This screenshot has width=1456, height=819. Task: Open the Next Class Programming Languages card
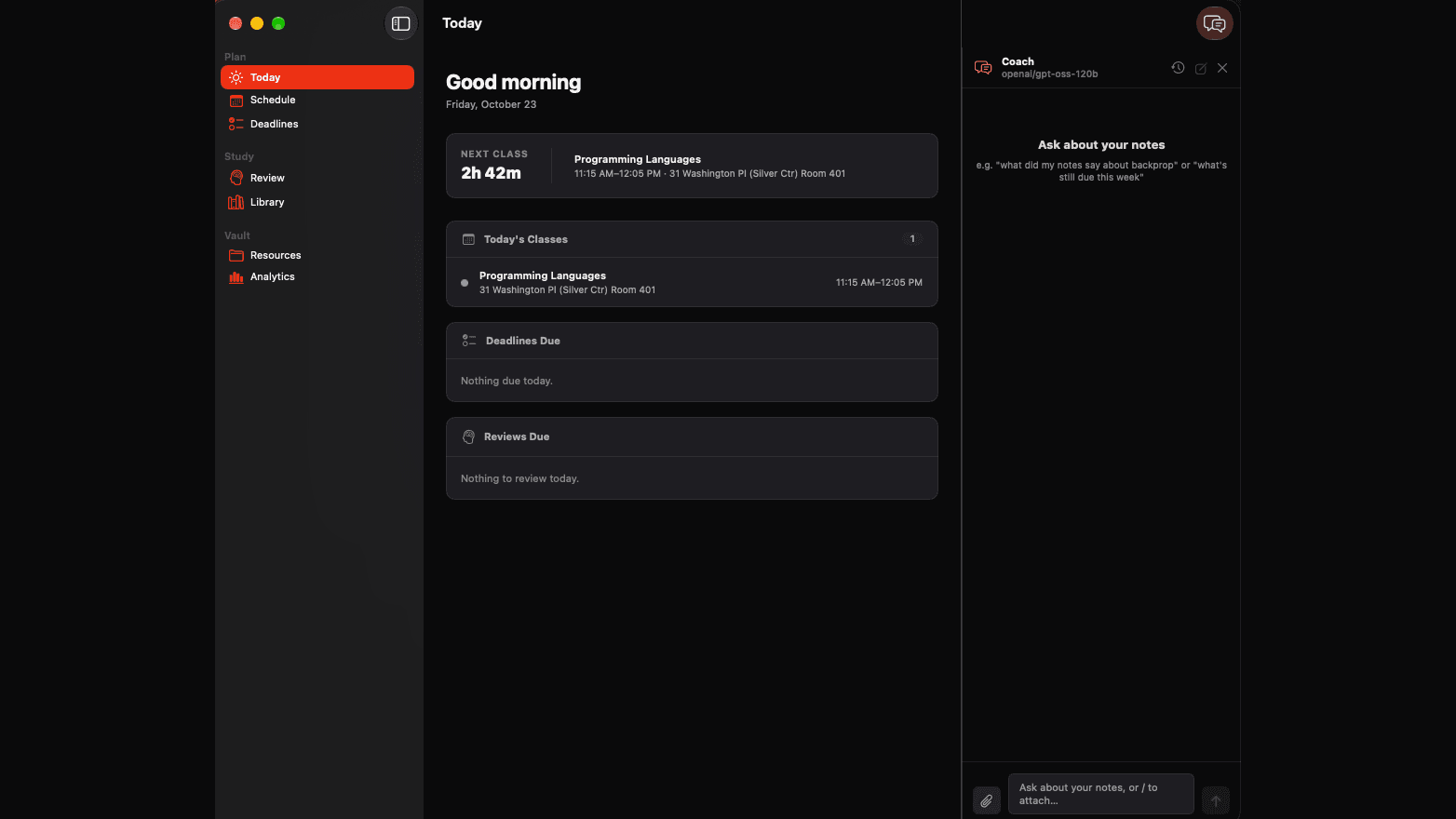(692, 166)
